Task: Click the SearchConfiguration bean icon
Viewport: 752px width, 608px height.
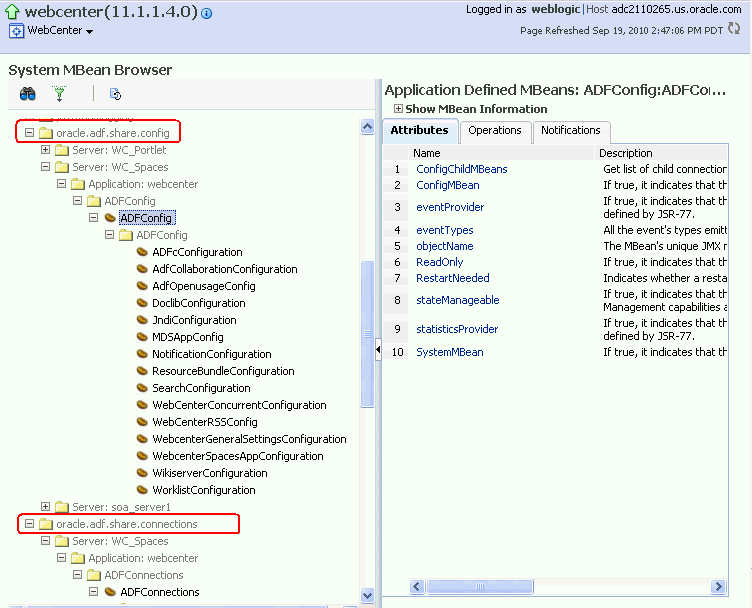Action: [x=142, y=387]
